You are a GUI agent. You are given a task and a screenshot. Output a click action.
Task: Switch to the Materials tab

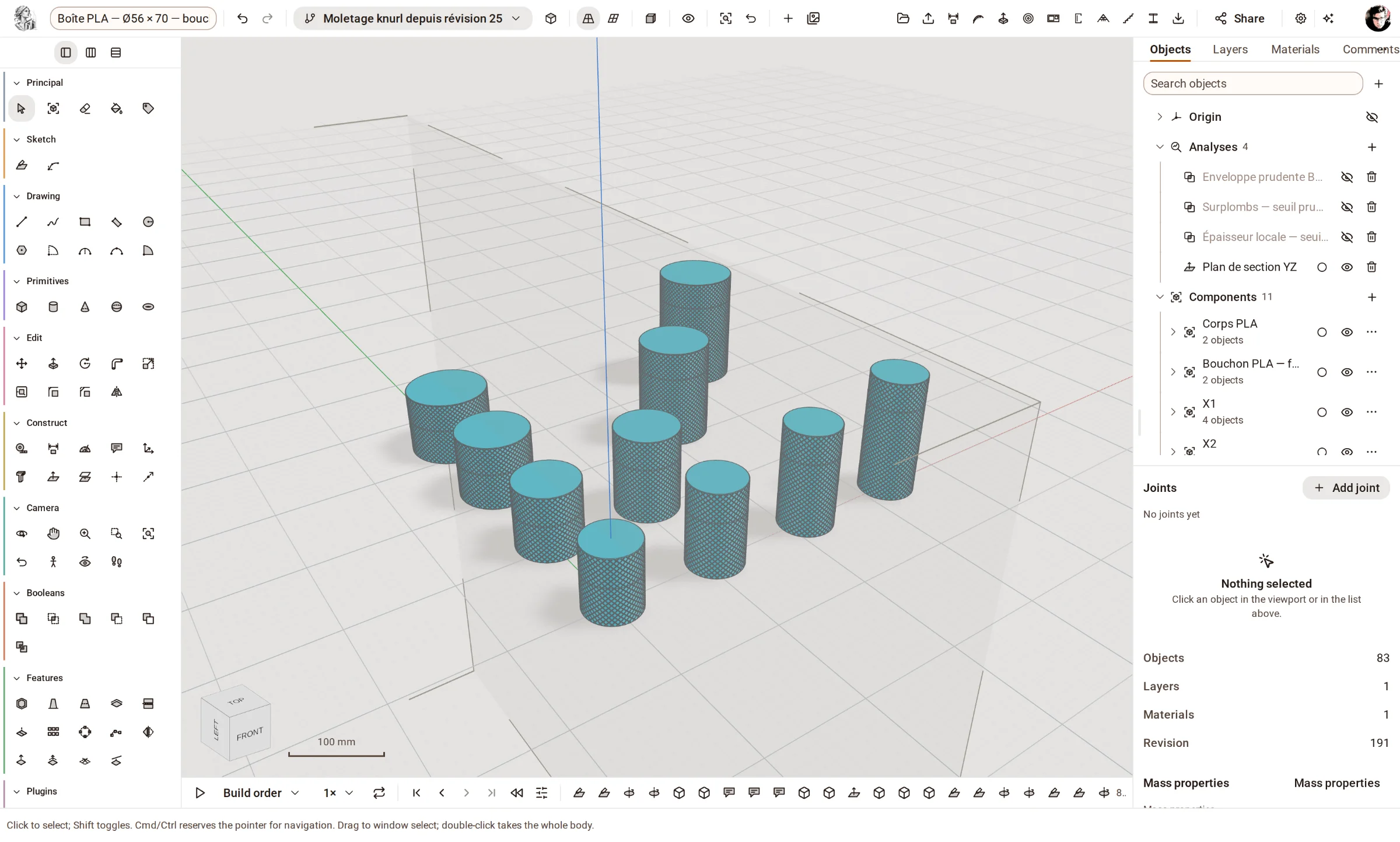[x=1295, y=50]
